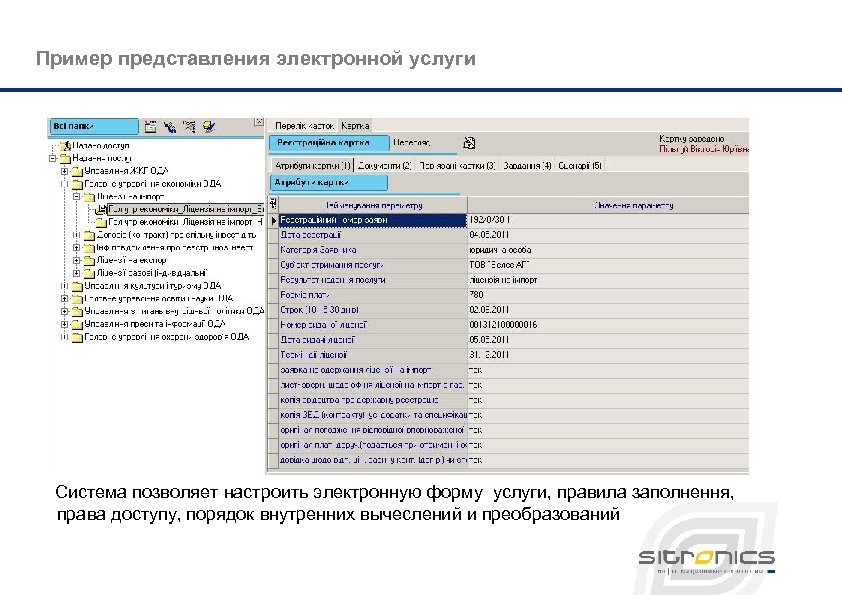The width and height of the screenshot is (842, 595).
Task: Click the yellow pencil toolbar icon
Action: [208, 127]
